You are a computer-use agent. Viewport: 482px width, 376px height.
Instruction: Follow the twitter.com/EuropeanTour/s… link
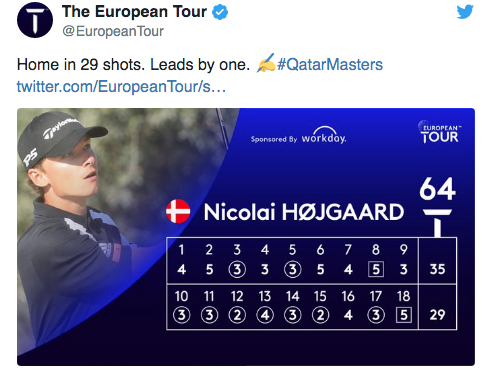121,87
